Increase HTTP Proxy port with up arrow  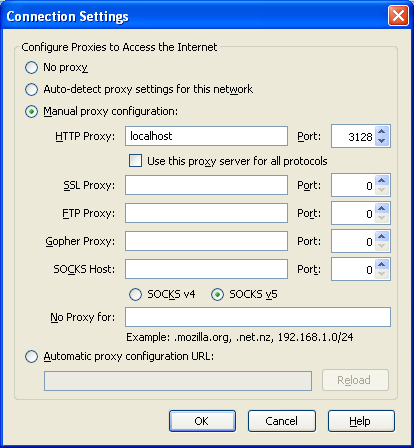click(x=382, y=131)
